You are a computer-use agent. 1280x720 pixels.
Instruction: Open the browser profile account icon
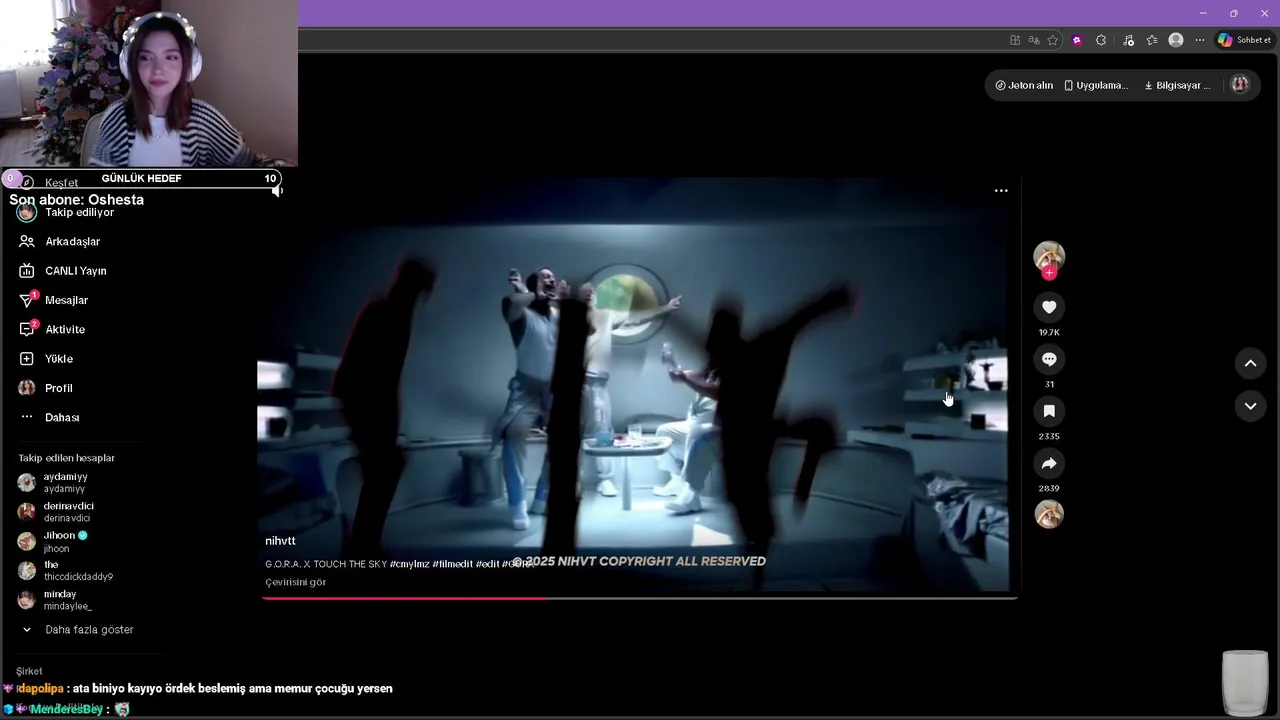pos(1176,40)
